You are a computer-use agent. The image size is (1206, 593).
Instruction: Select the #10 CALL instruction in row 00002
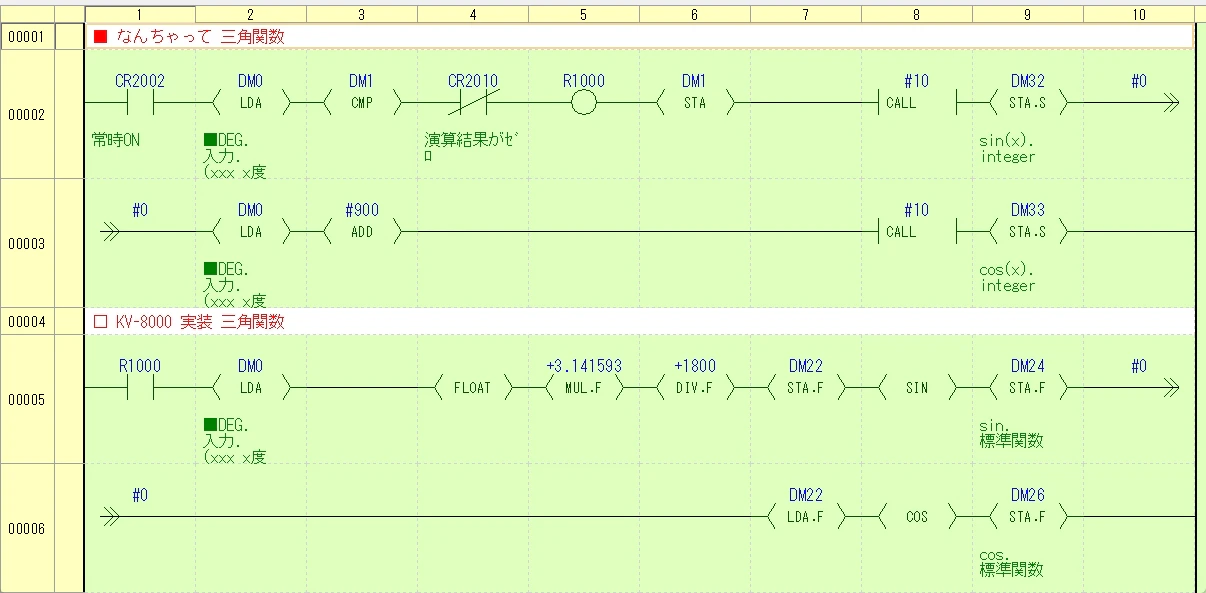917,103
